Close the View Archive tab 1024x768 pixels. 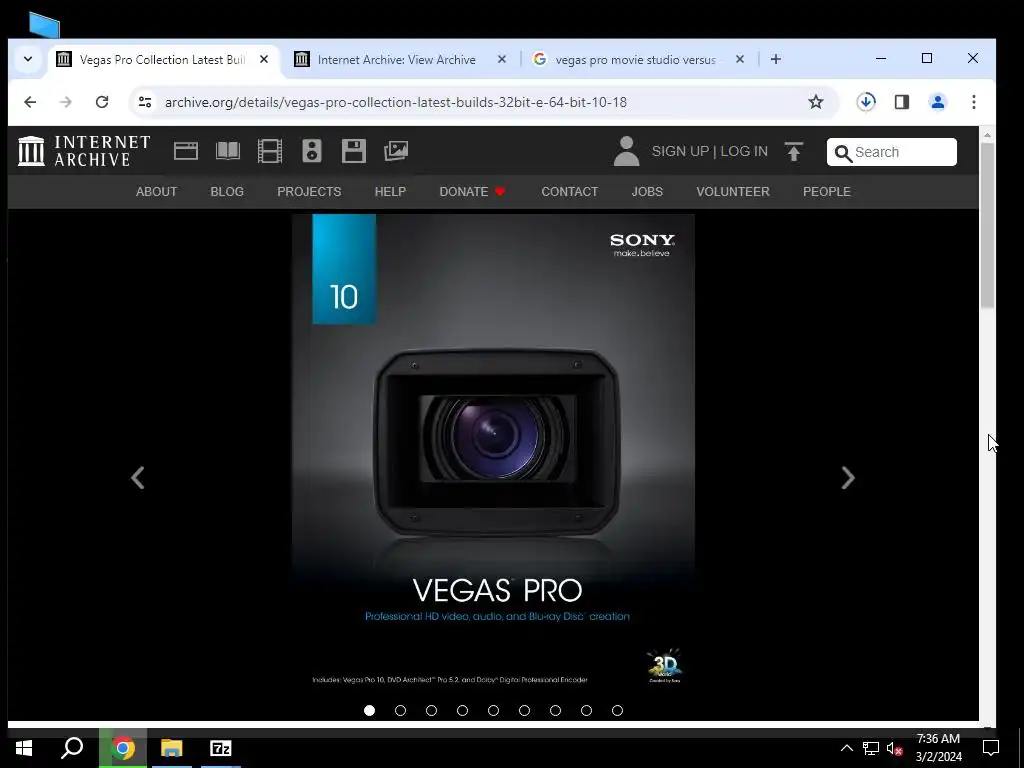(x=502, y=59)
